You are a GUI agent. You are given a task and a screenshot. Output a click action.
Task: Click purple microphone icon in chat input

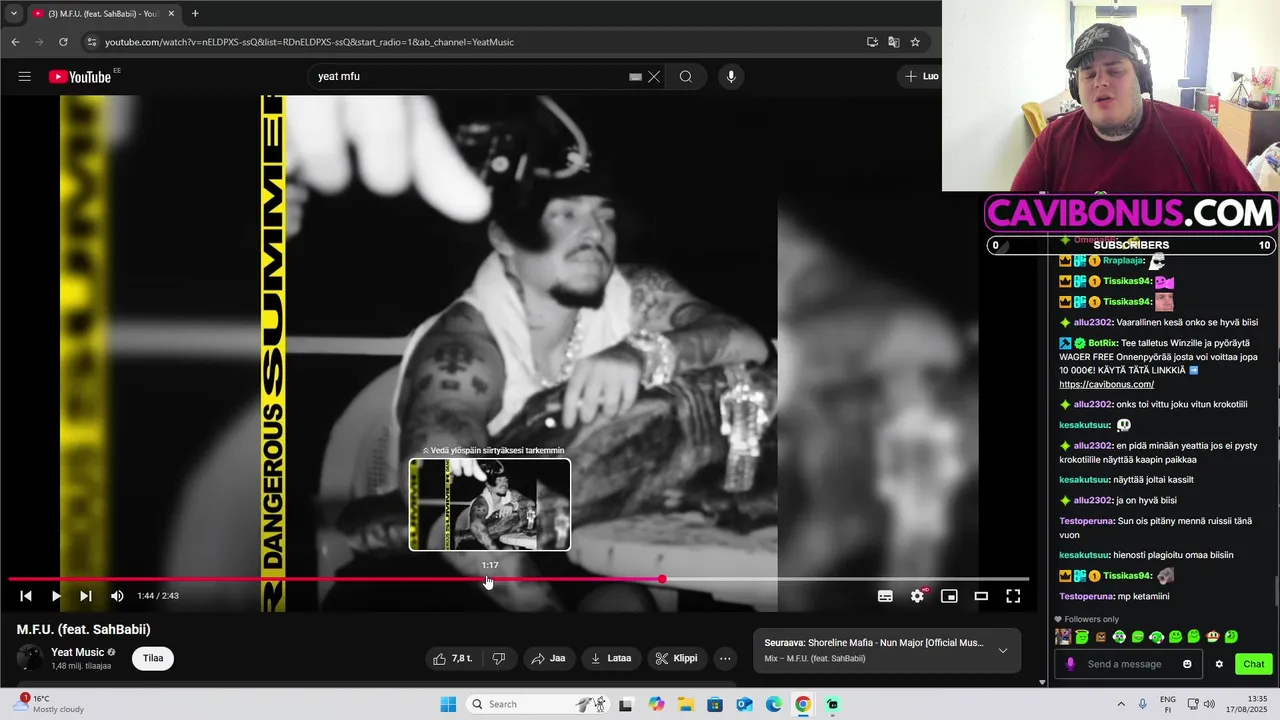coord(1070,664)
